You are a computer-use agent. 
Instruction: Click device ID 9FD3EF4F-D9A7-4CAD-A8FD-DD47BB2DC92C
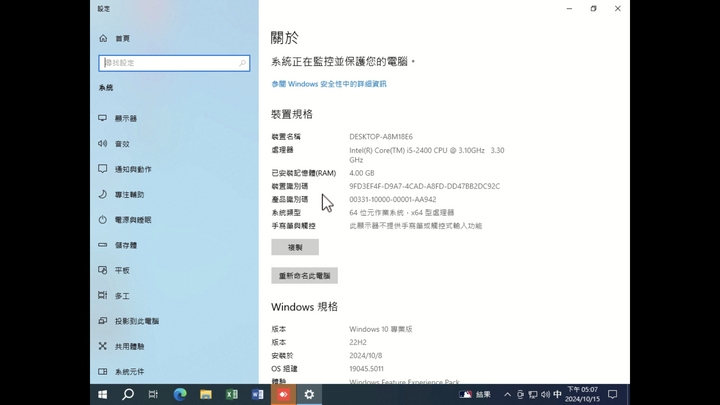pyautogui.click(x=424, y=186)
